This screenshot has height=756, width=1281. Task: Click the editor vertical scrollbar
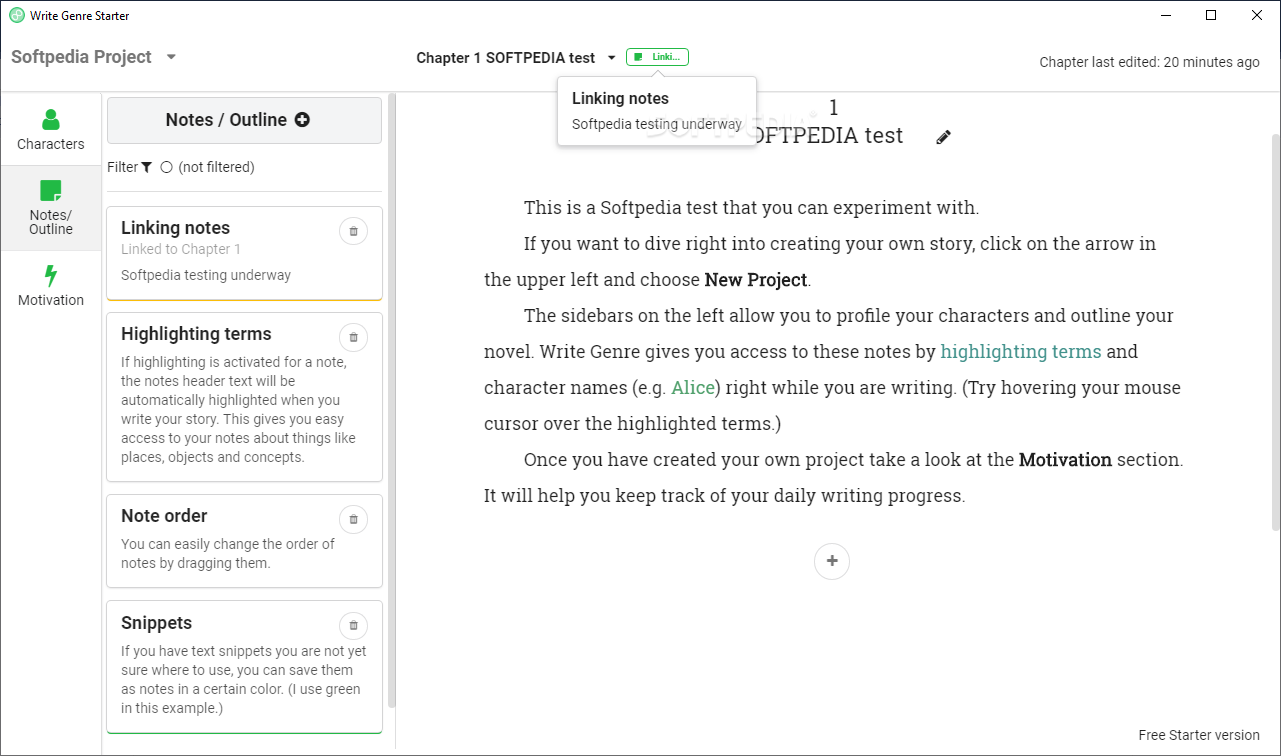click(x=1275, y=330)
